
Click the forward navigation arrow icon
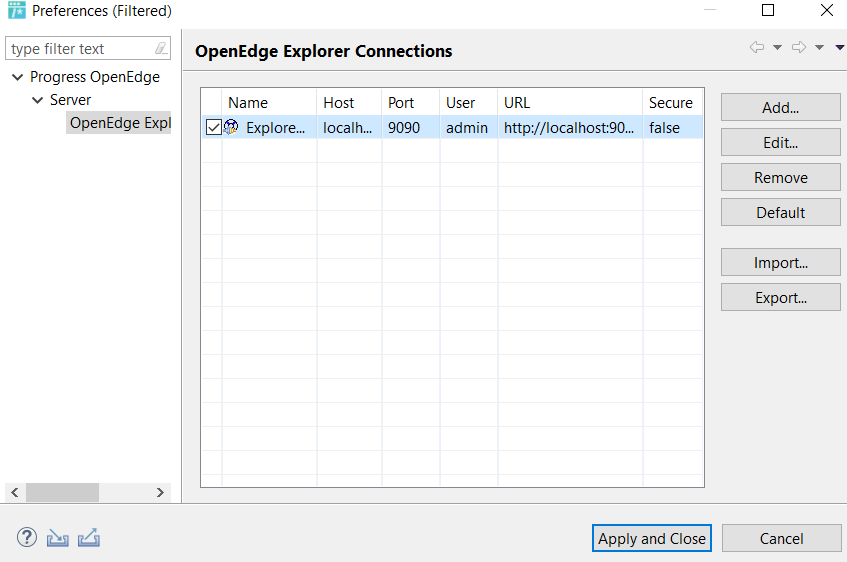pos(799,47)
